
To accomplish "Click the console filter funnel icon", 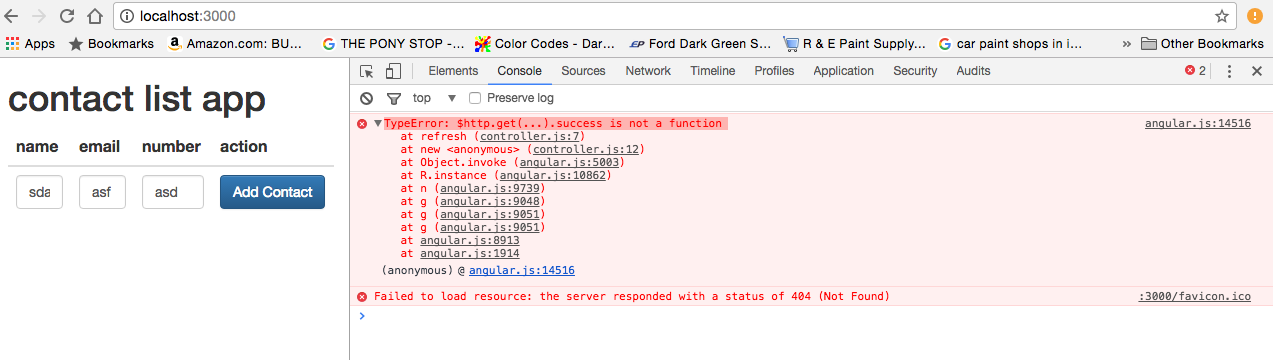I will click(393, 98).
